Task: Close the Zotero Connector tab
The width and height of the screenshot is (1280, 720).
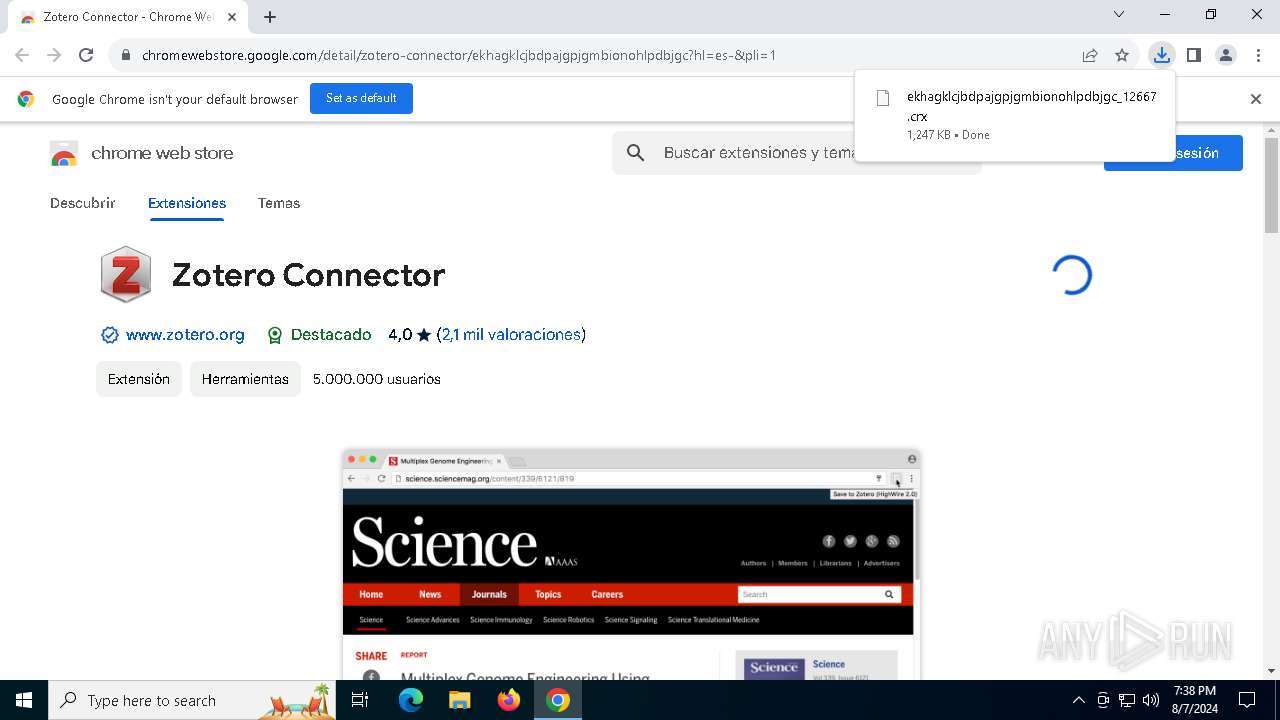Action: point(232,17)
